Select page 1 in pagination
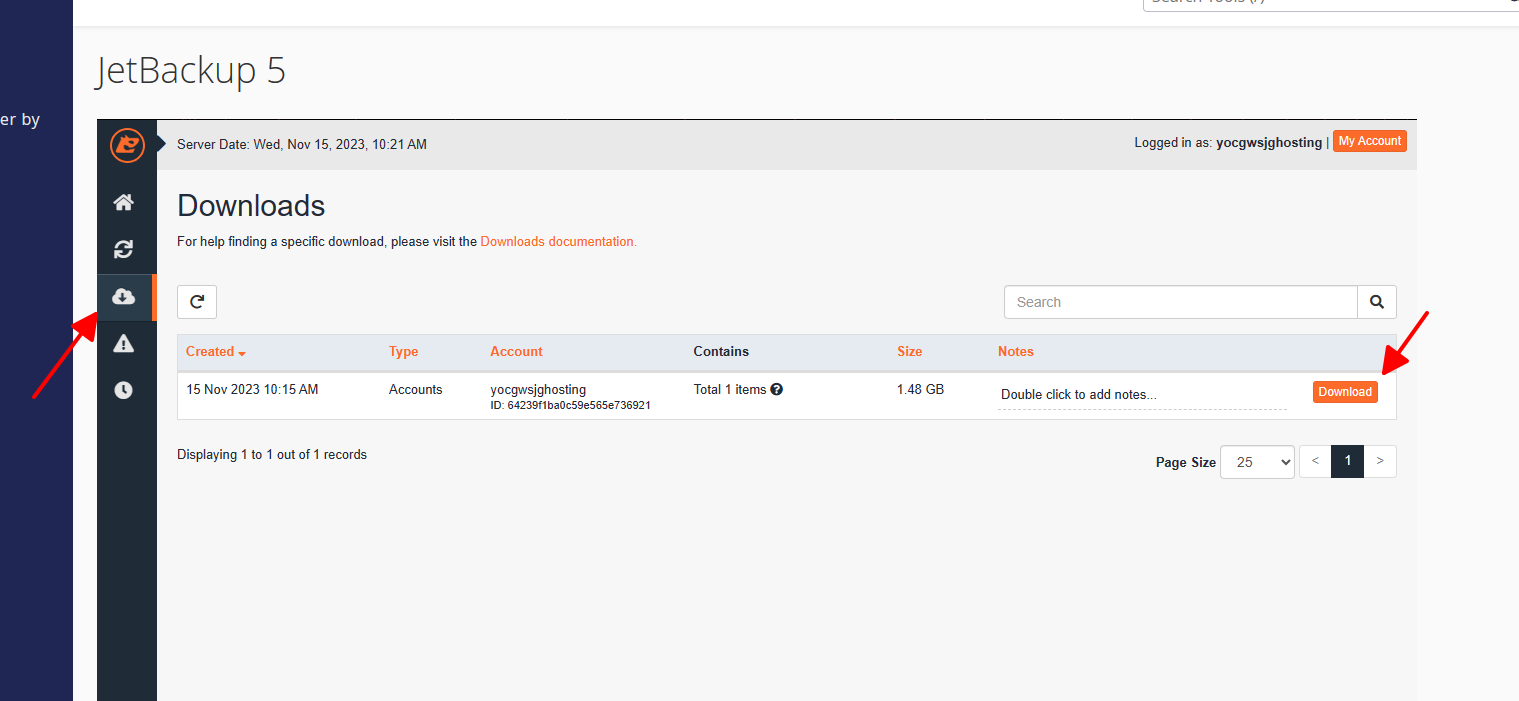 click(x=1348, y=461)
